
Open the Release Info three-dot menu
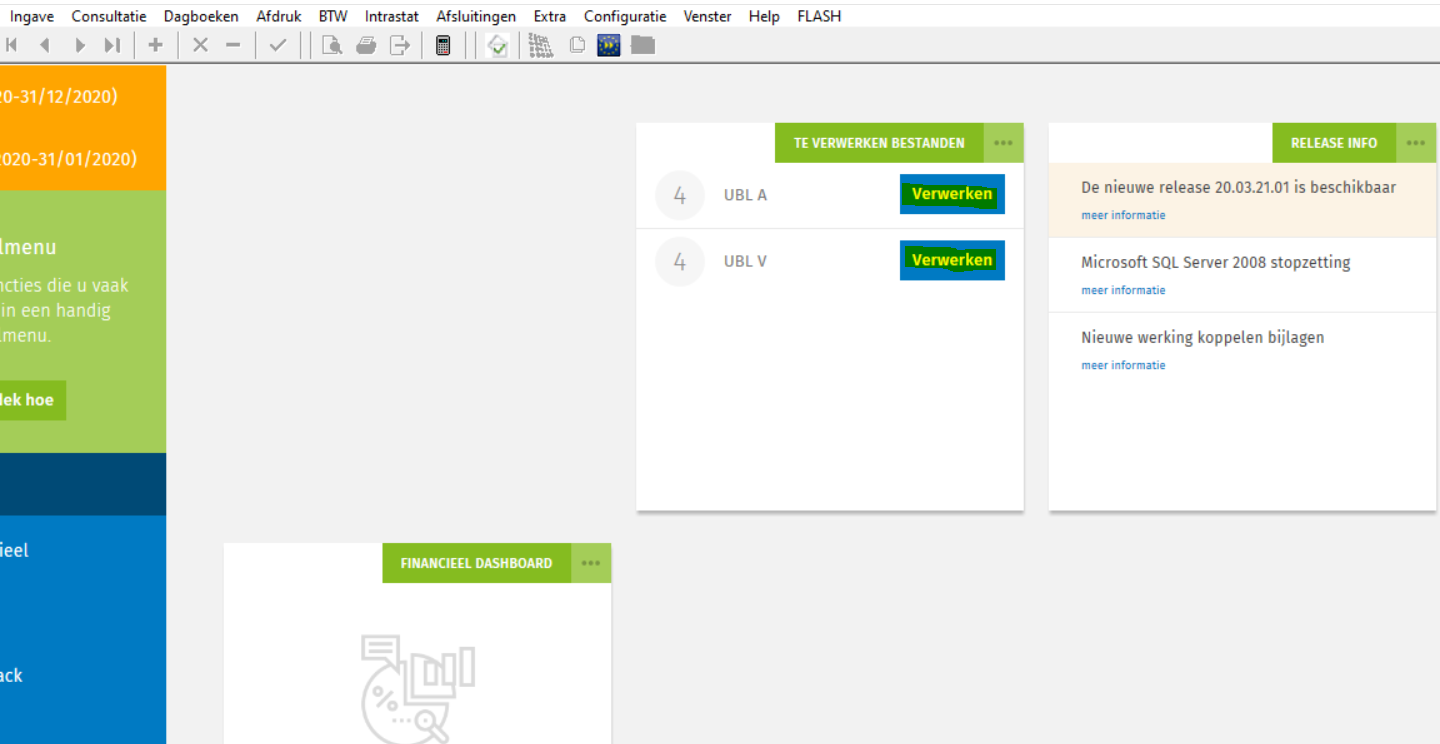[1415, 143]
